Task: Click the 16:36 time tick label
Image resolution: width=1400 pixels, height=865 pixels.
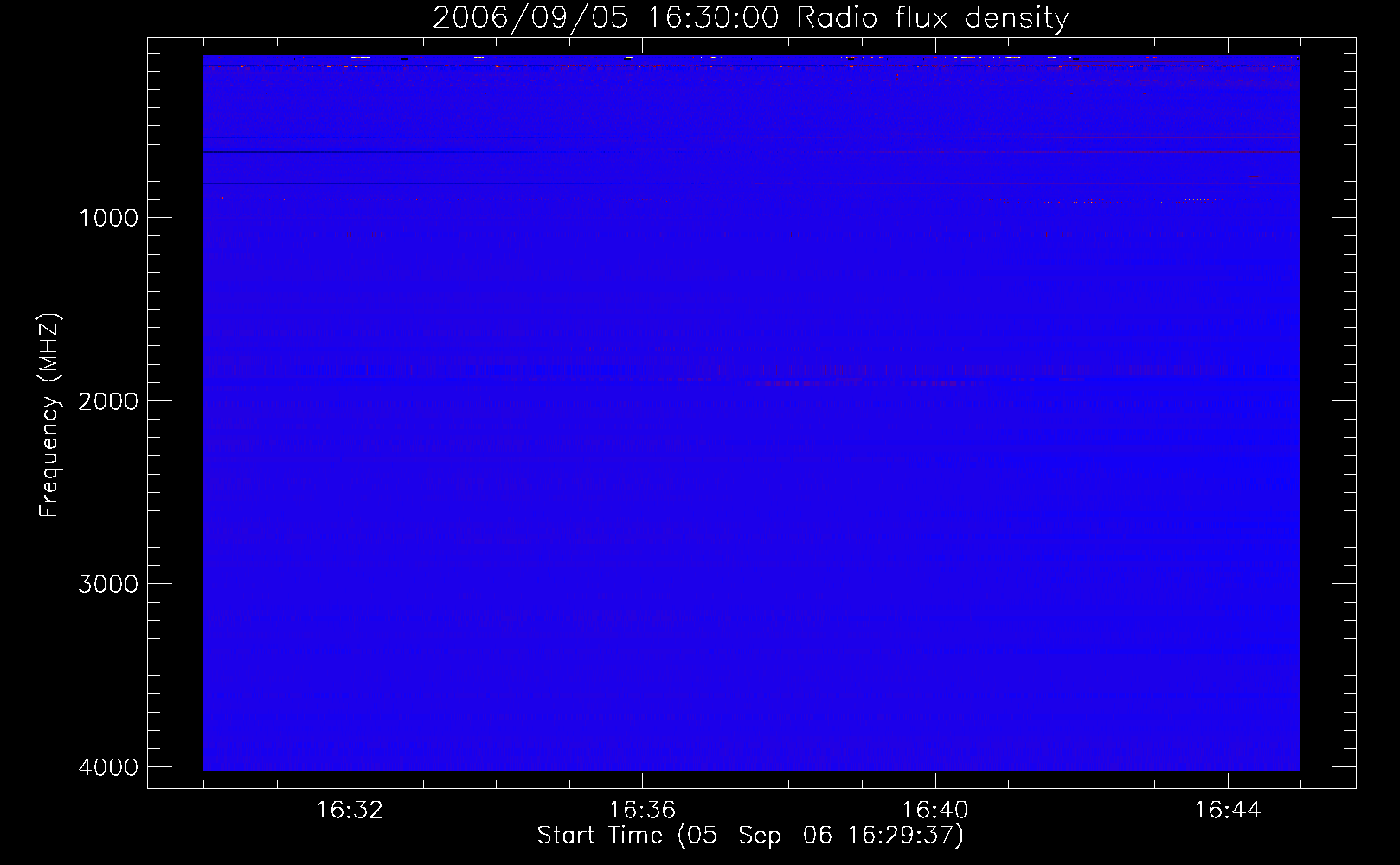Action: [x=642, y=811]
